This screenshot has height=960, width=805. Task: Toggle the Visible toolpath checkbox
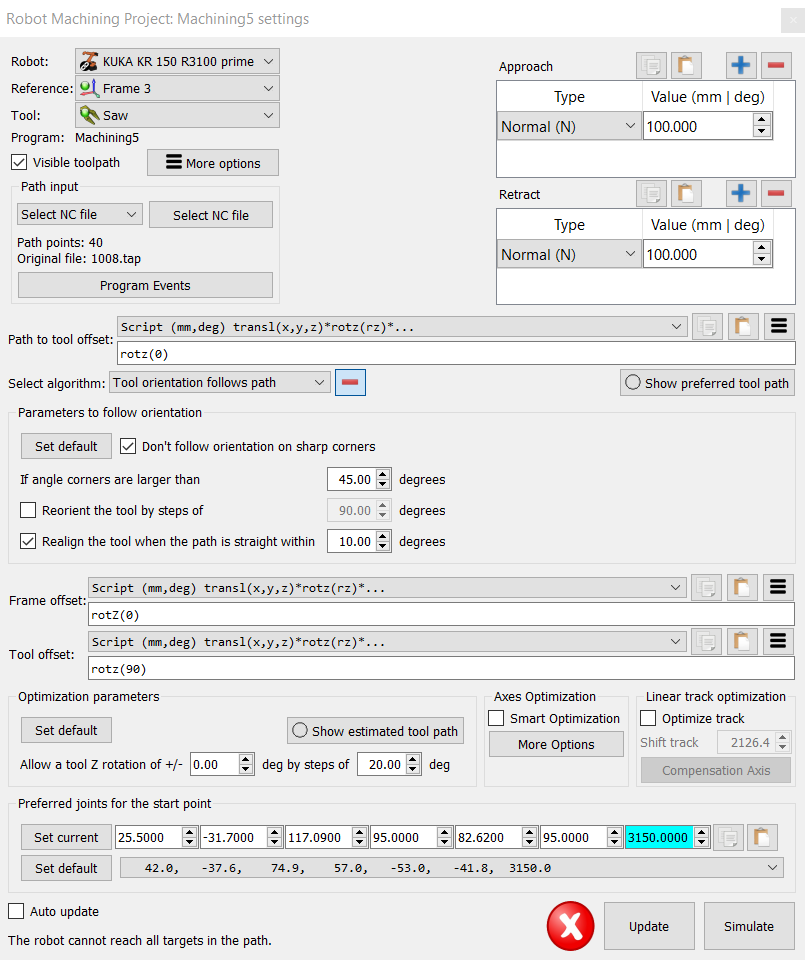[20, 162]
